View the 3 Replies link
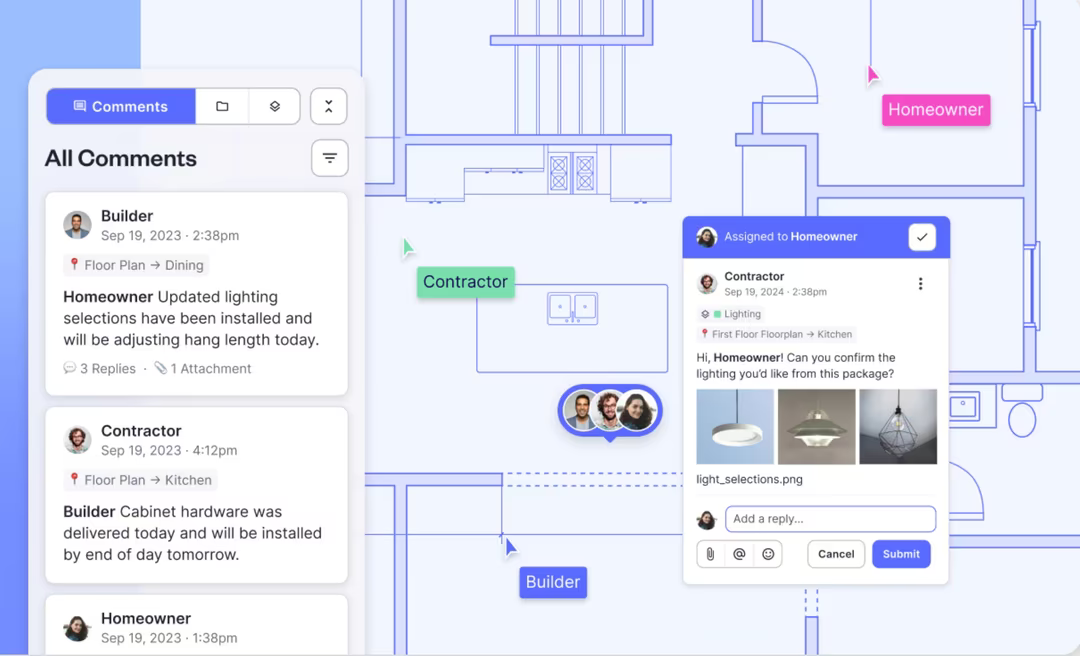Screen dimensions: 1080x656 [x=100, y=369]
